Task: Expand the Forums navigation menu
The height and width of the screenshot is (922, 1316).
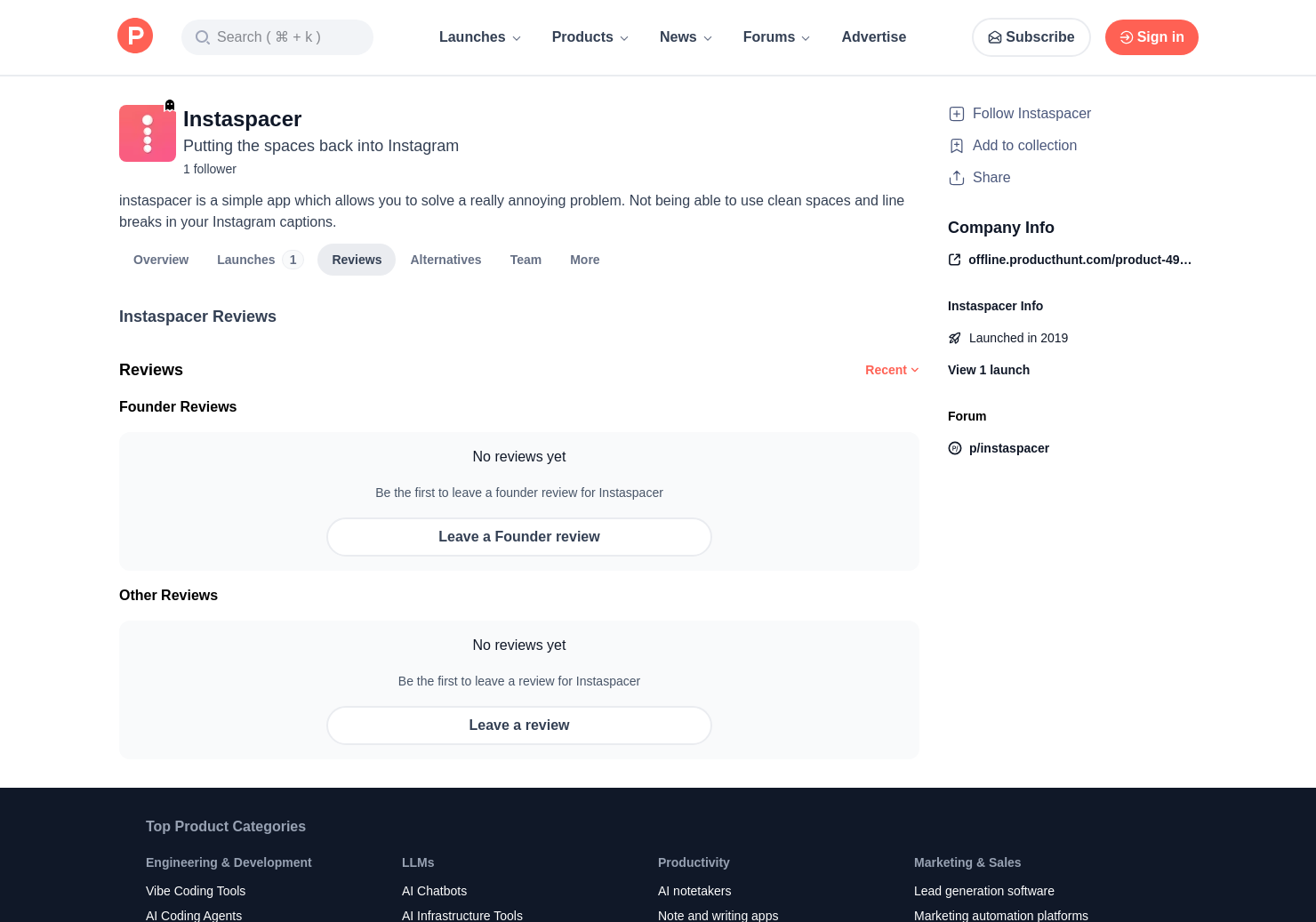Action: click(x=775, y=37)
